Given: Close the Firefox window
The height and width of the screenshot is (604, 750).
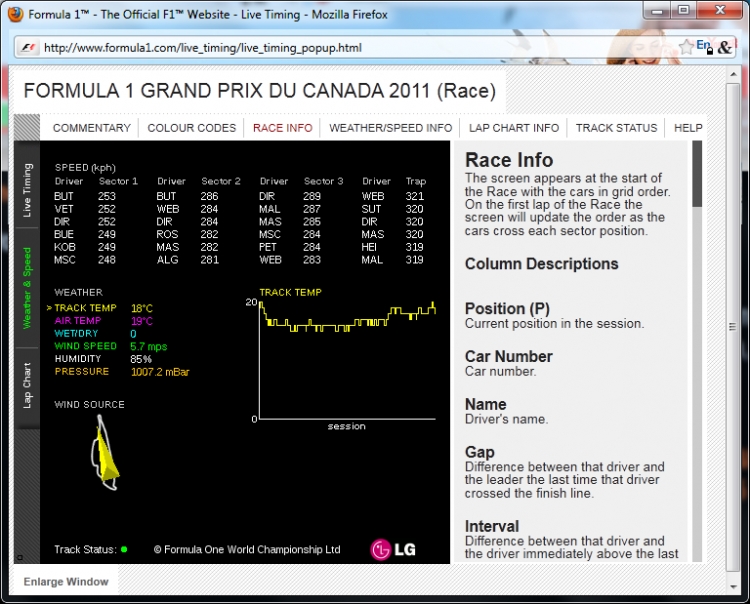Looking at the screenshot, I should pos(720,11).
